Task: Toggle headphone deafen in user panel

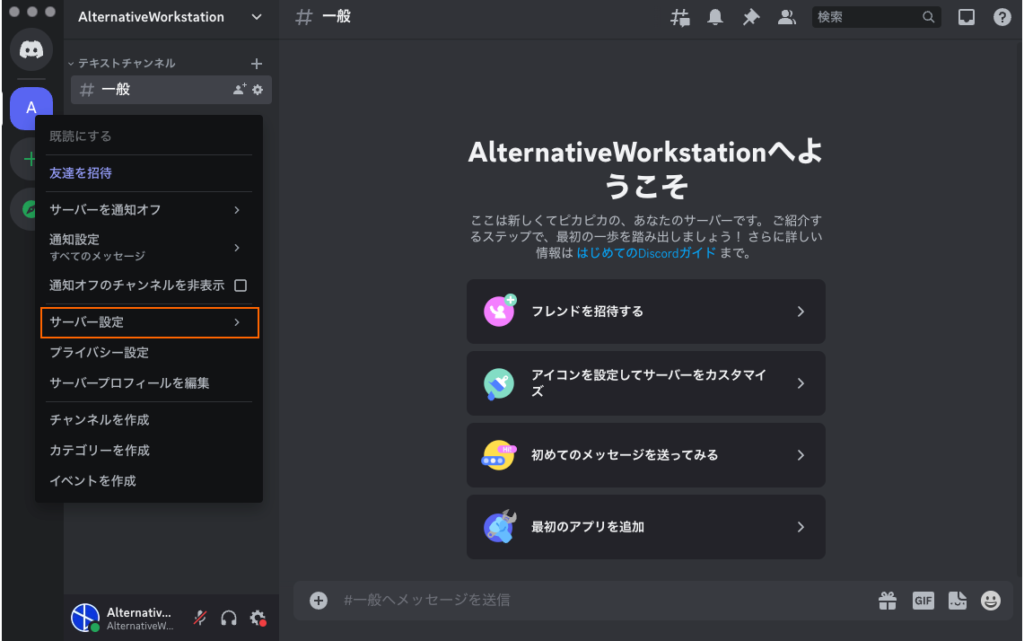Action: tap(229, 618)
